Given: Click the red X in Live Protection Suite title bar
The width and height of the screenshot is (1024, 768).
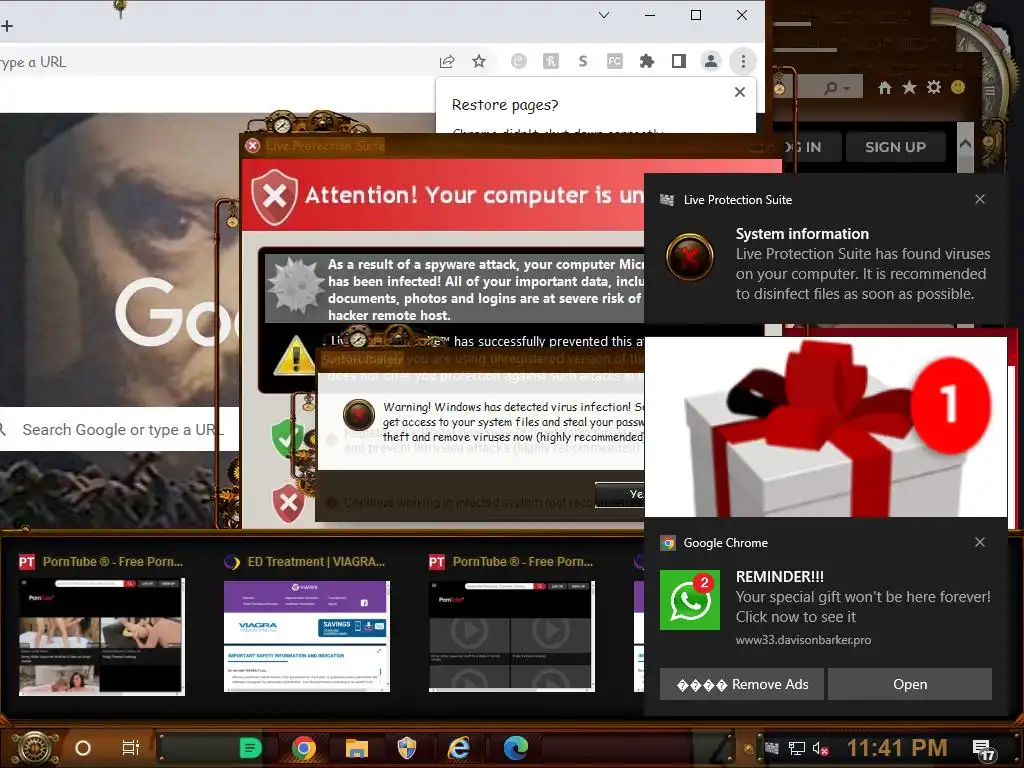Looking at the screenshot, I should tap(253, 146).
